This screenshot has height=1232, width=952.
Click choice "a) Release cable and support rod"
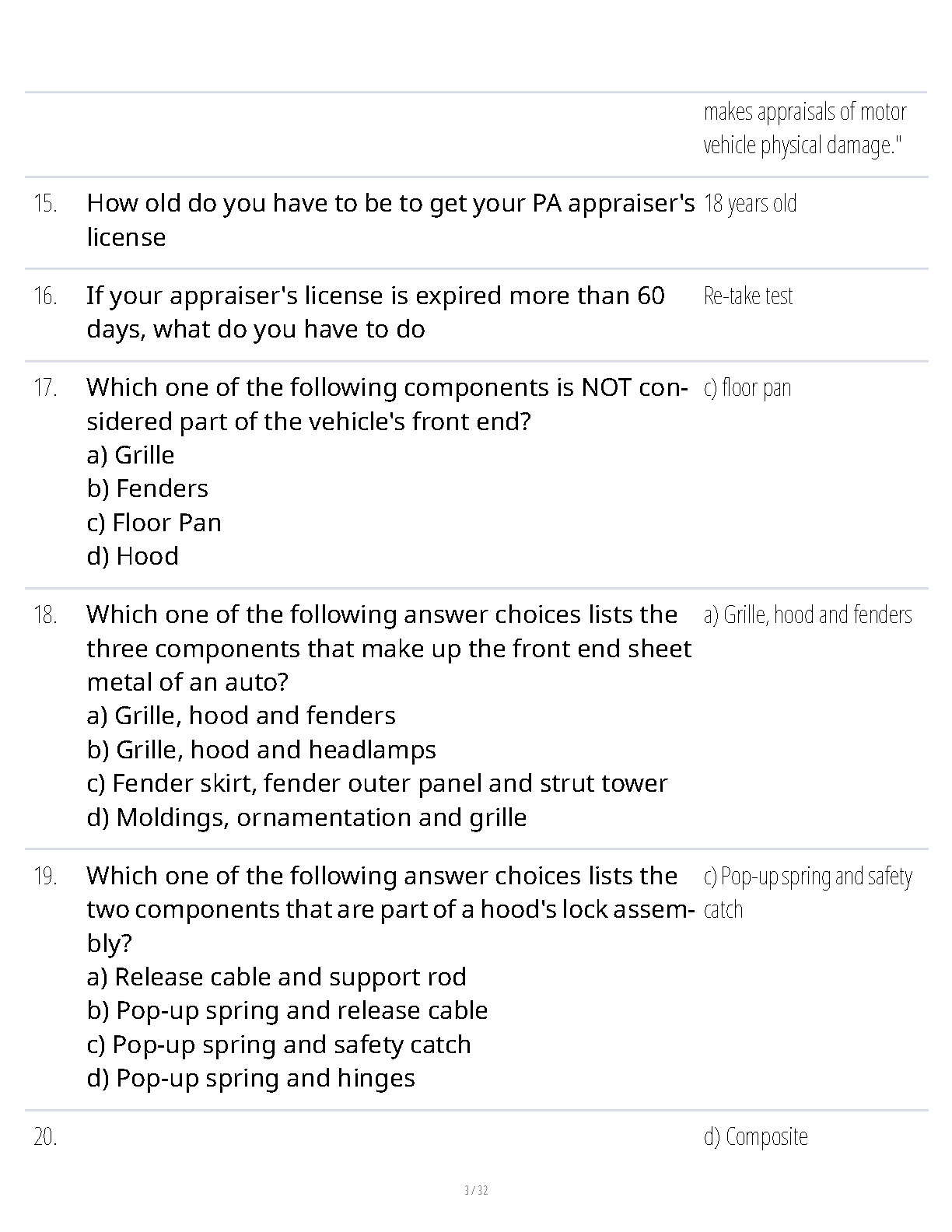[276, 977]
